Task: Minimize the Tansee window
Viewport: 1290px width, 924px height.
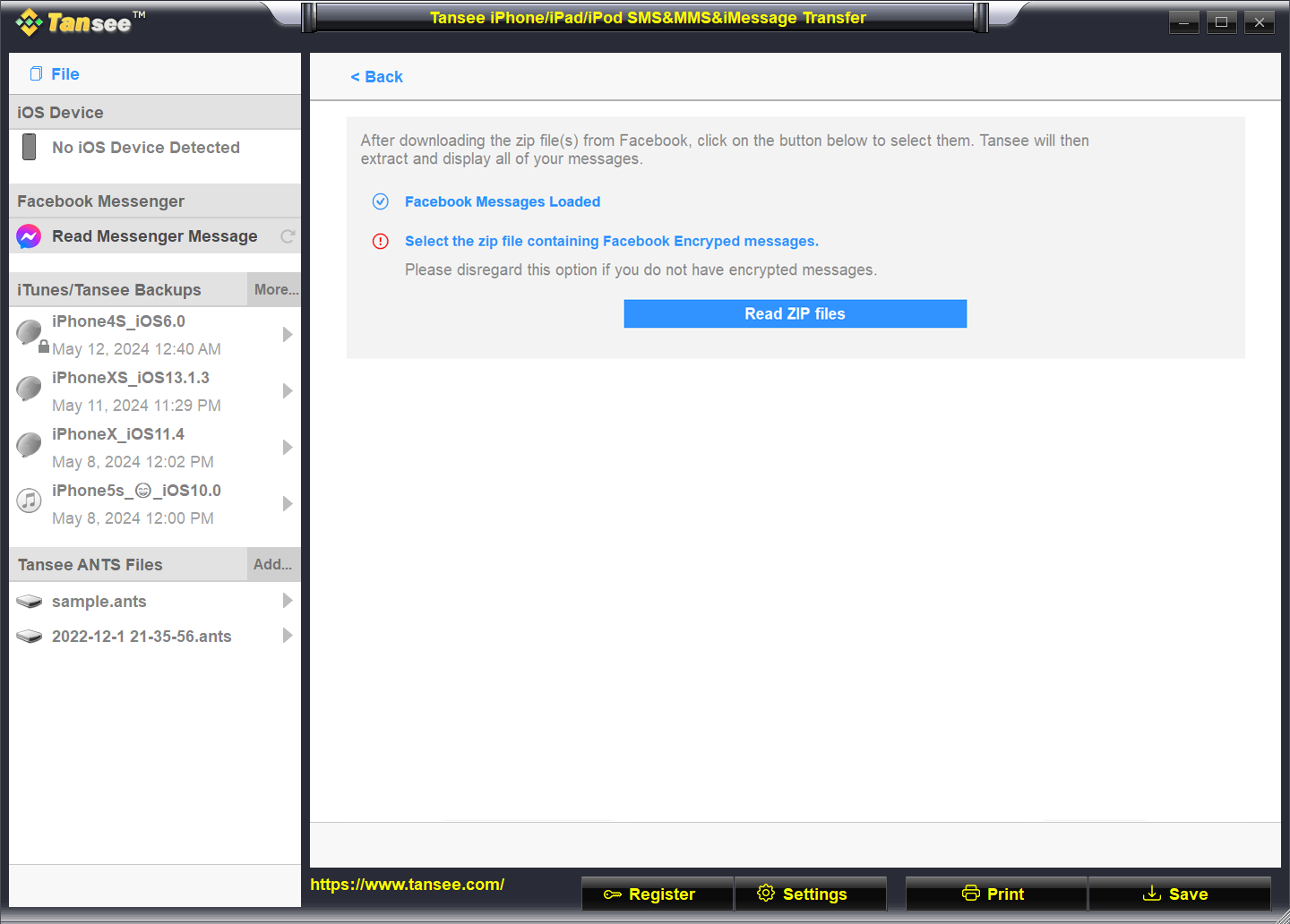Action: pos(1183,22)
